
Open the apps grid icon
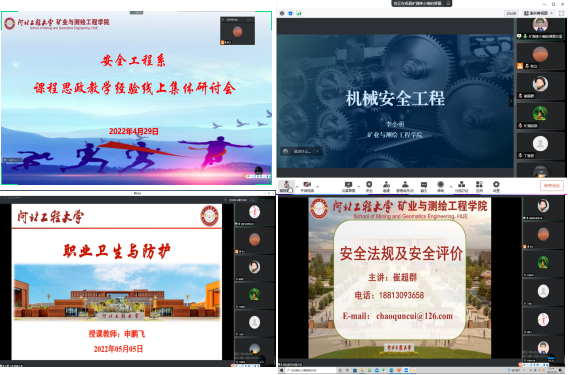point(479,186)
